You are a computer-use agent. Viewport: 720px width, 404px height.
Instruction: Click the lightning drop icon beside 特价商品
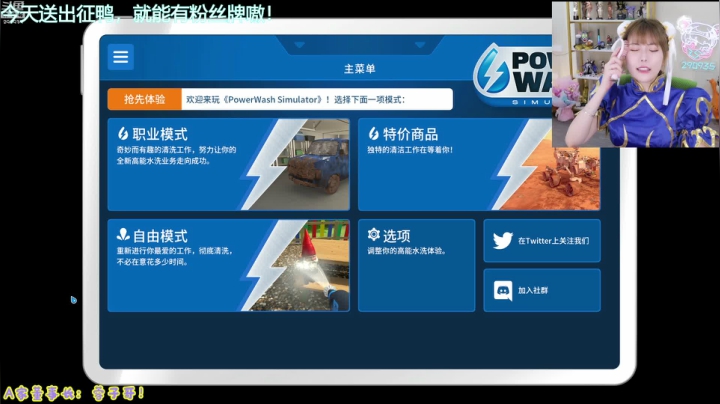(374, 134)
